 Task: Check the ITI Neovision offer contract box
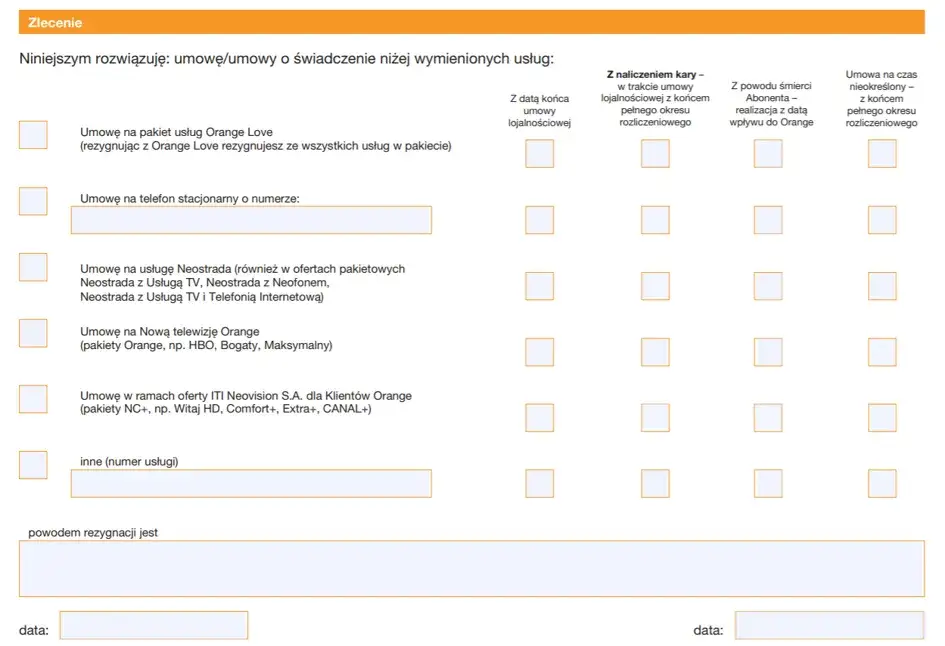tap(33, 399)
